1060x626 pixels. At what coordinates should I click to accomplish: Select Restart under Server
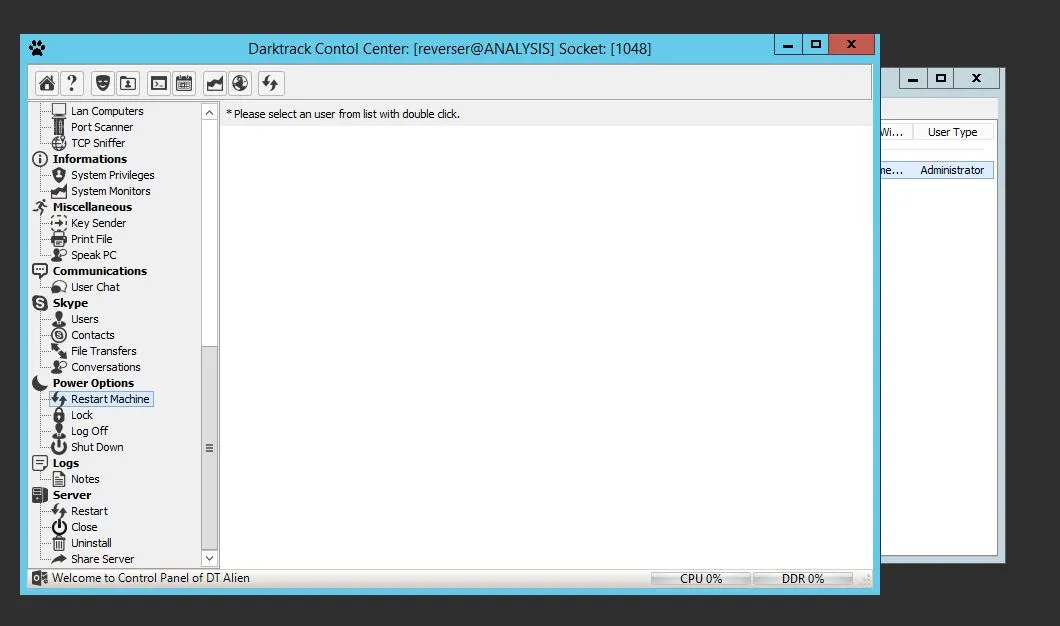pyautogui.click(x=89, y=511)
